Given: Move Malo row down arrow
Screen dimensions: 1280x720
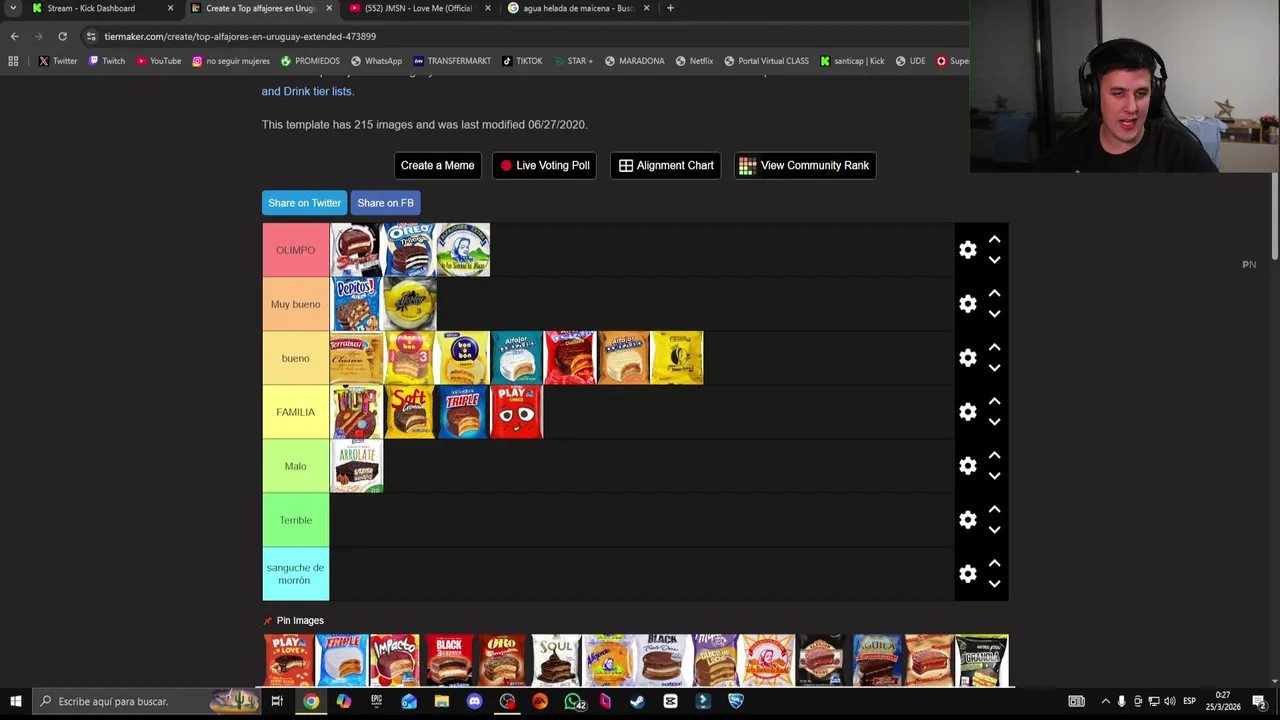Looking at the screenshot, I should (x=994, y=476).
